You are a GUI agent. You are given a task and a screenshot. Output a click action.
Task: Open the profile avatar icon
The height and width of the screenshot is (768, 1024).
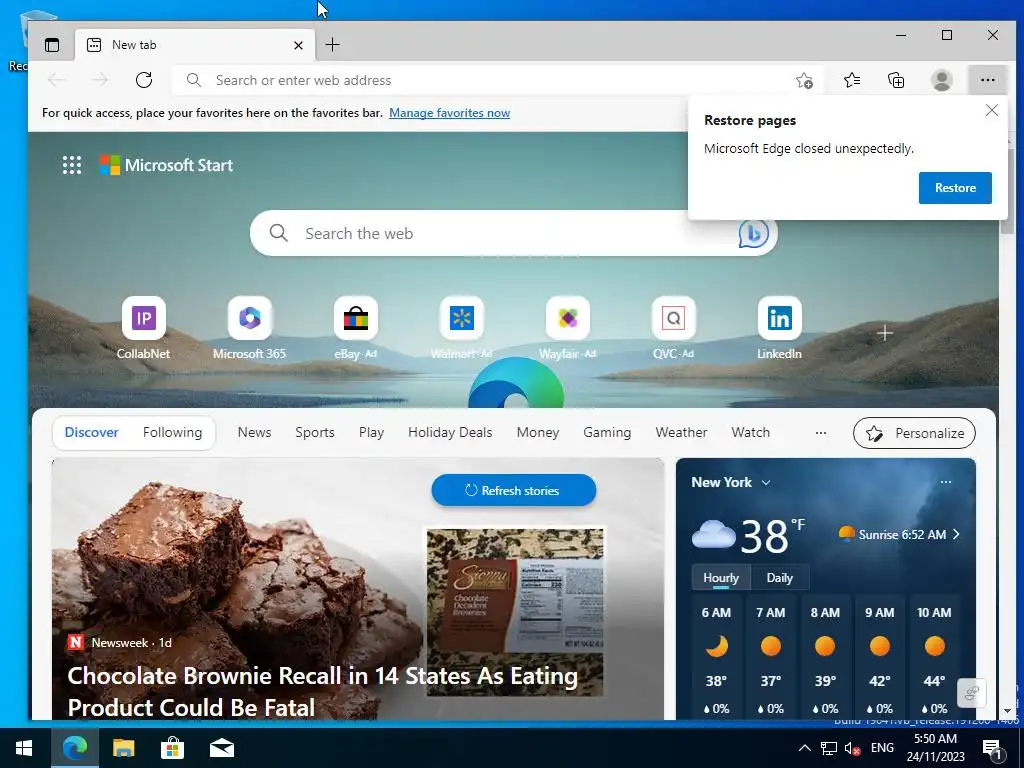pyautogui.click(x=942, y=80)
